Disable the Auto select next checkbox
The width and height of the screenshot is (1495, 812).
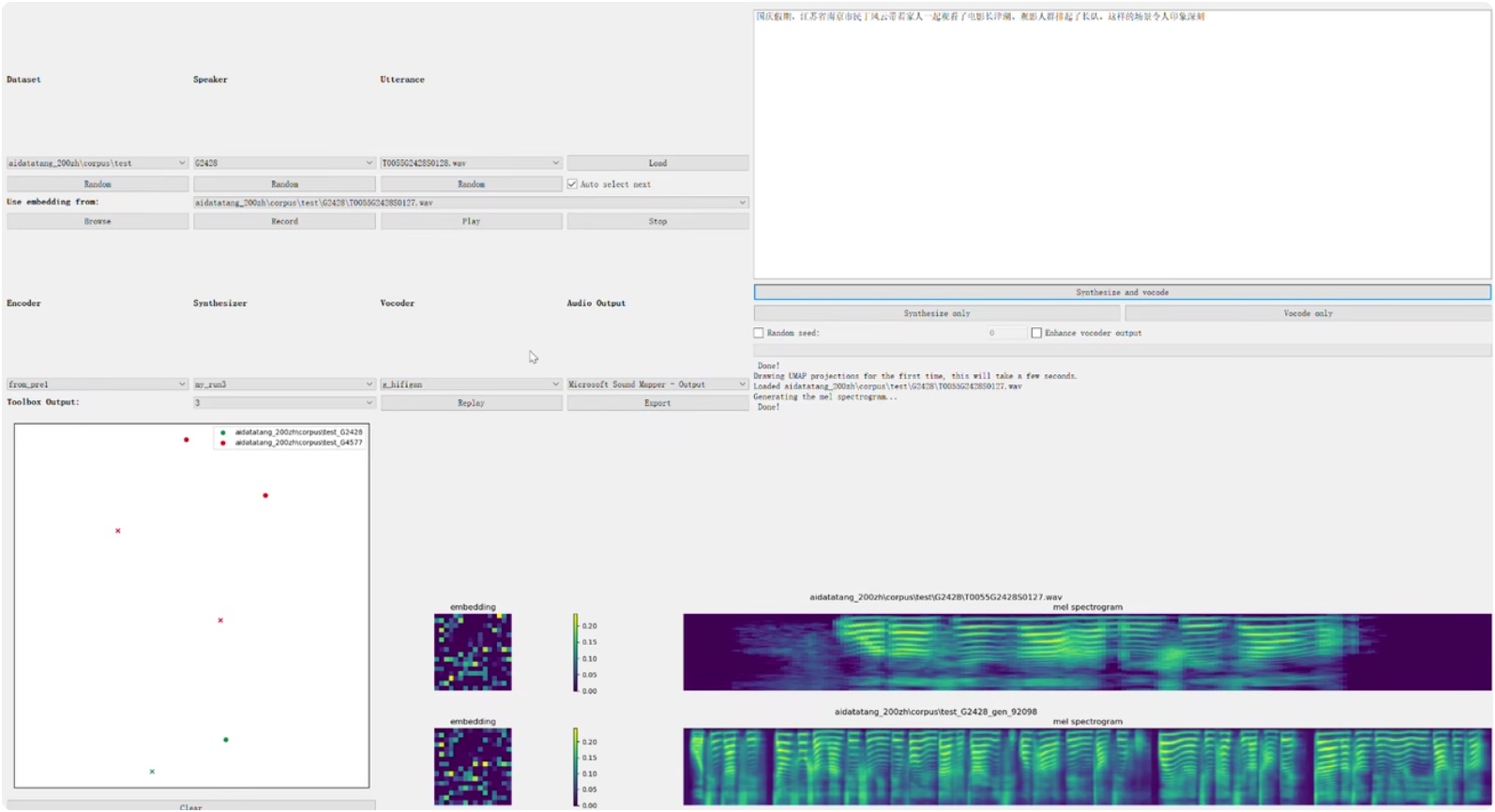(572, 185)
